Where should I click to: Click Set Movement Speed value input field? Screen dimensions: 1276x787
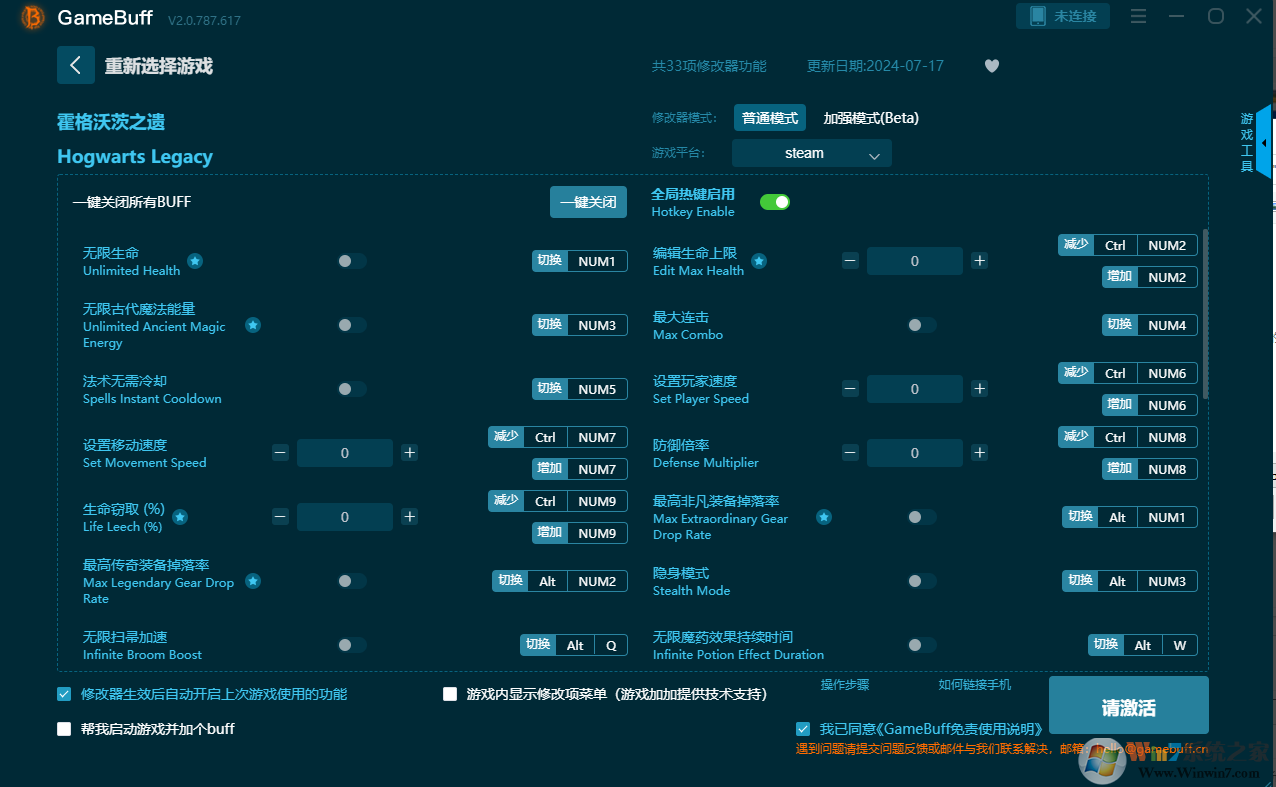point(345,453)
